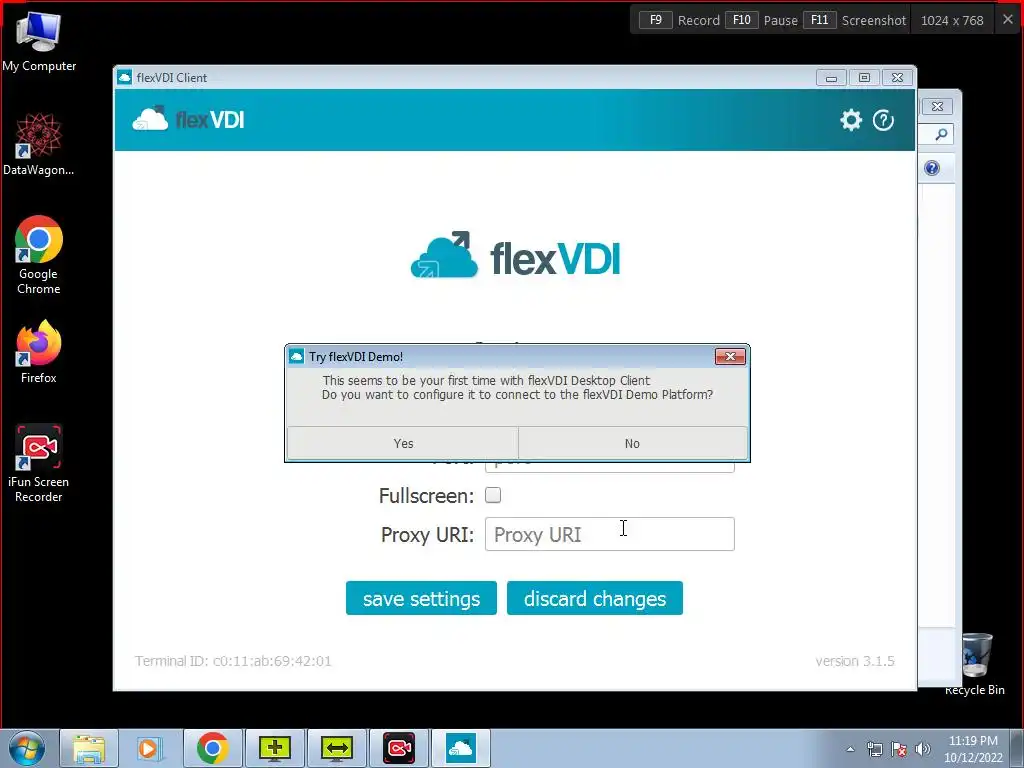Click the discard changes button
This screenshot has width=1024, height=768.
(595, 598)
